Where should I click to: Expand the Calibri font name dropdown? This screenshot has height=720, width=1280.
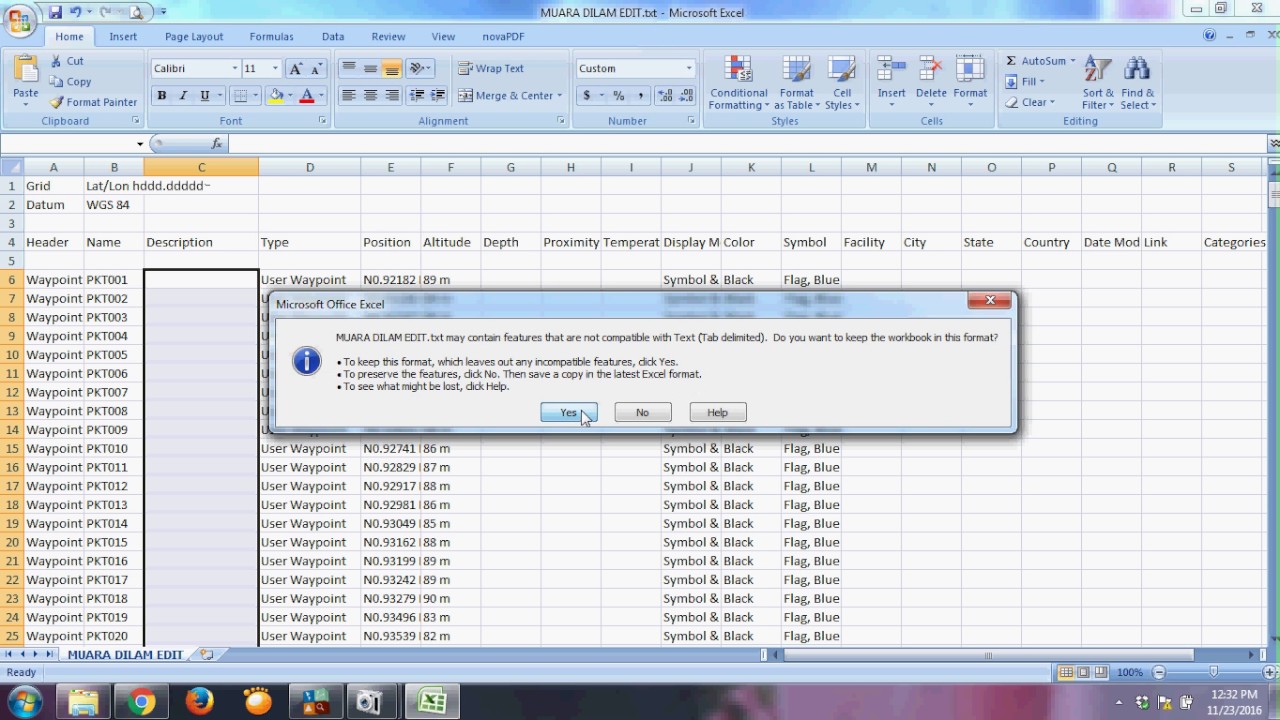tap(235, 69)
